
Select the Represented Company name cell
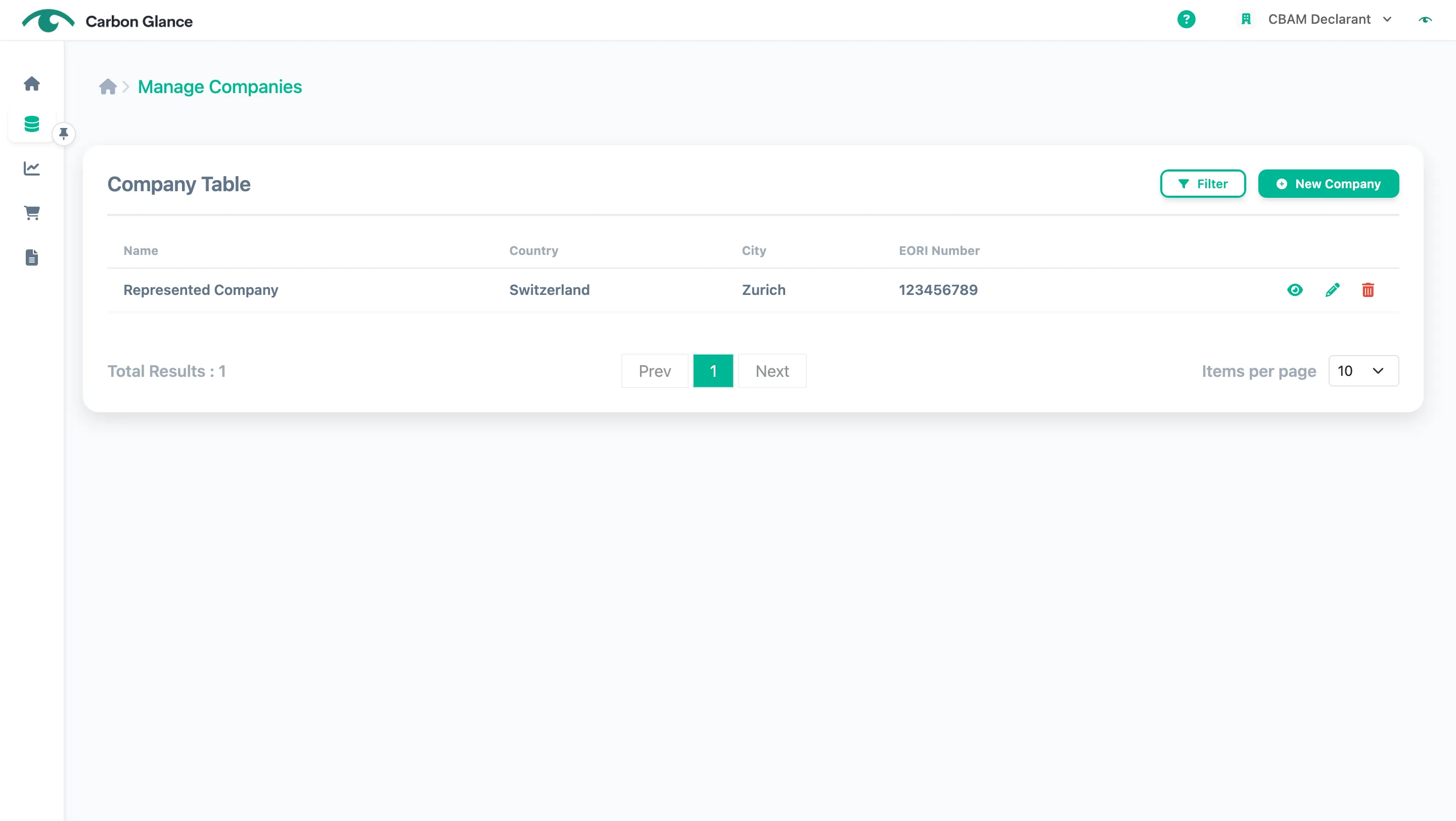(x=201, y=290)
